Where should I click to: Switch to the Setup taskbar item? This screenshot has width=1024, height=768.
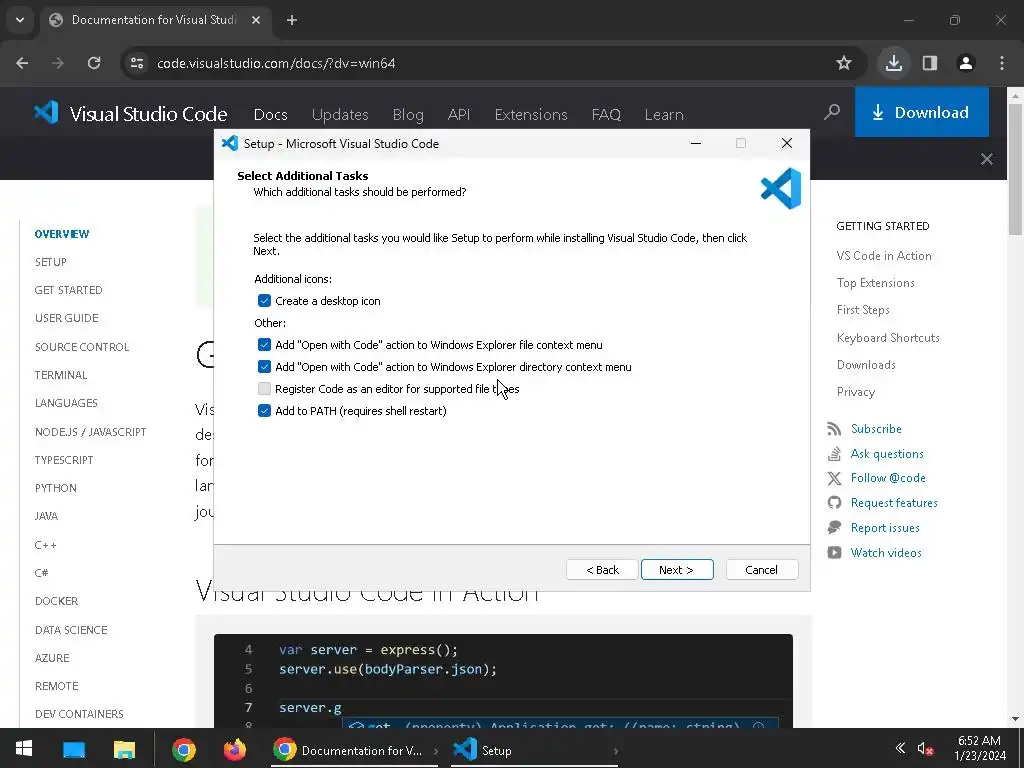(534, 750)
